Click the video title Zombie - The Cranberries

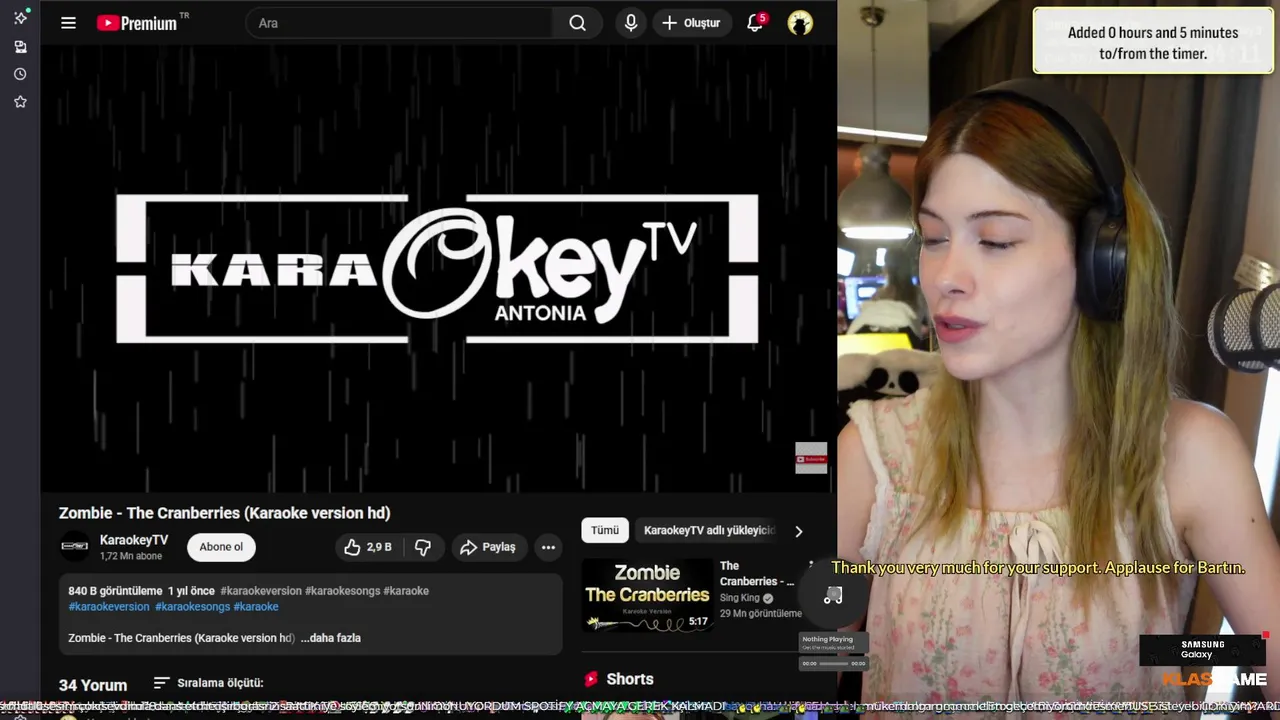pos(224,513)
